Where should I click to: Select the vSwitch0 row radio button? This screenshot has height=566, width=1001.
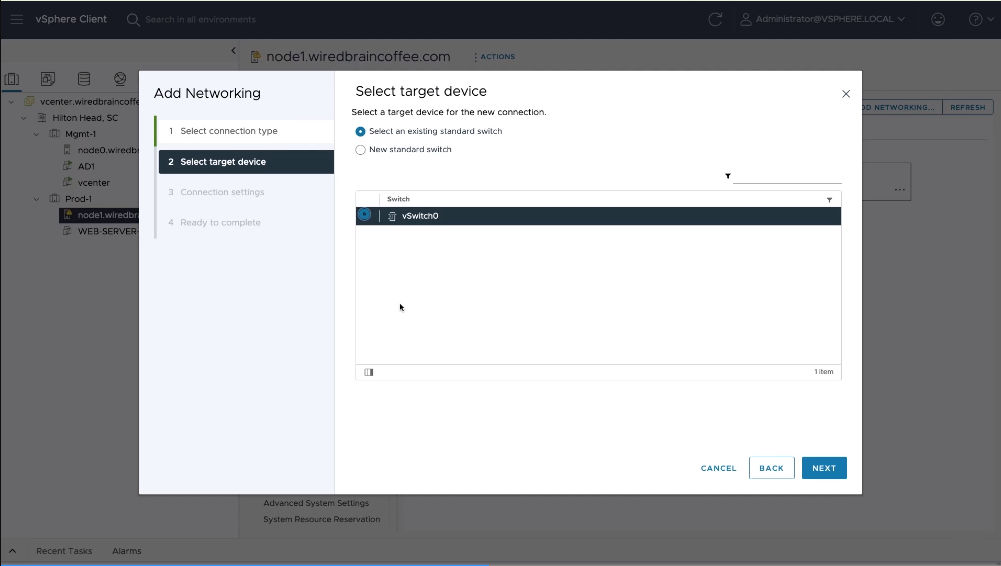tap(365, 215)
